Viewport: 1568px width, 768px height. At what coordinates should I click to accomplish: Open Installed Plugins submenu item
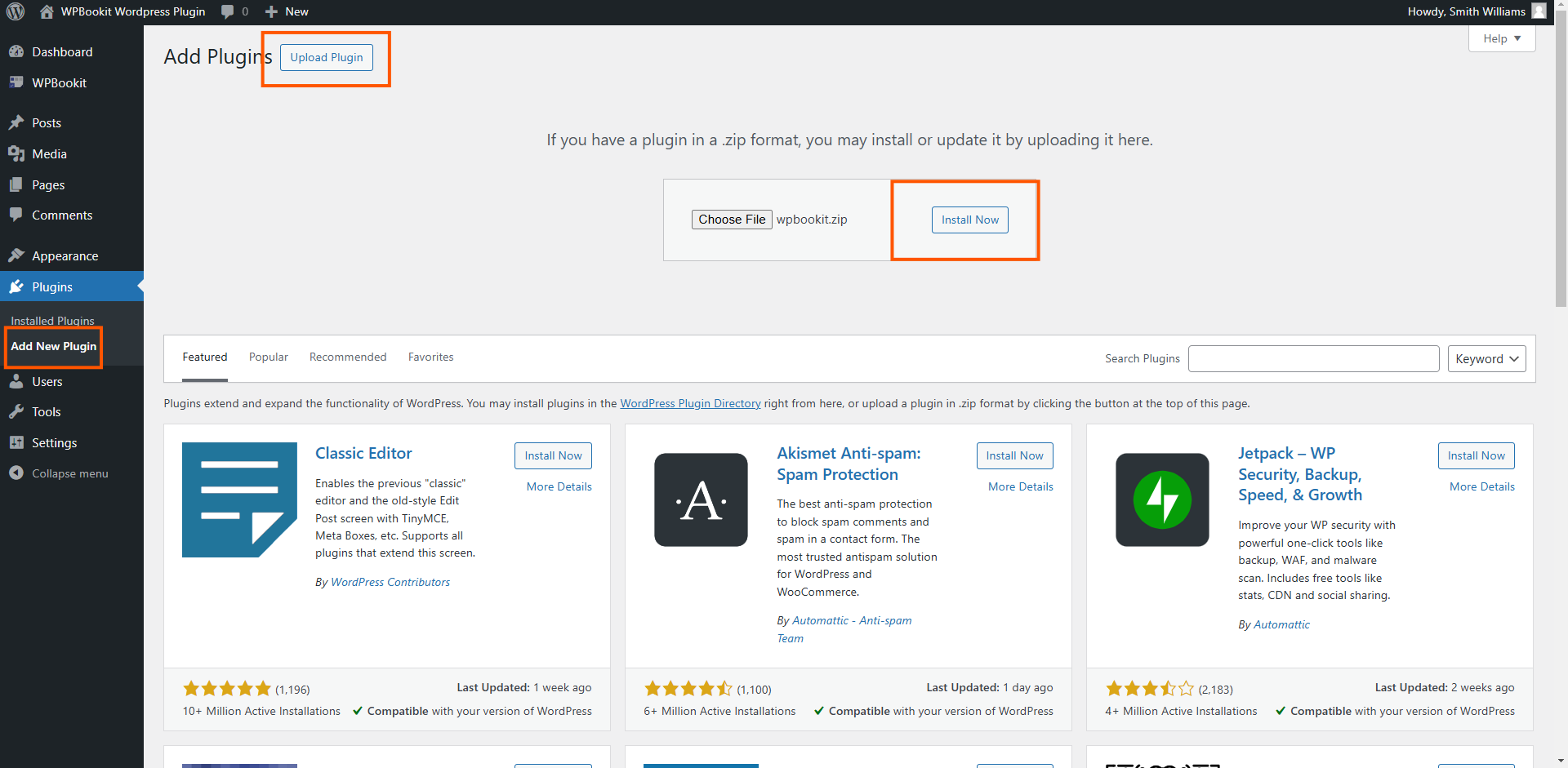52,321
